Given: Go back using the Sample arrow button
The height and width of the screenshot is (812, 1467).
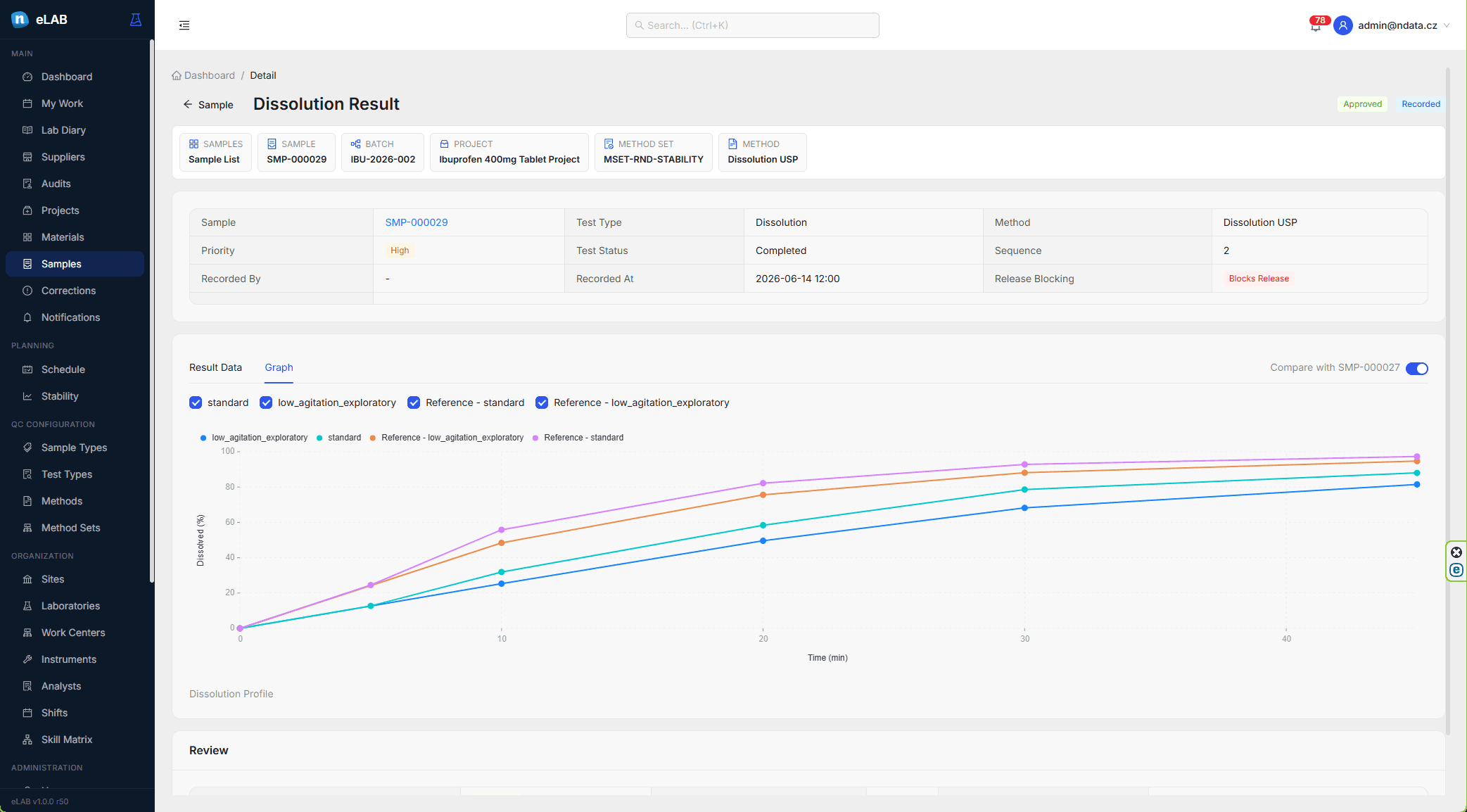Looking at the screenshot, I should click(x=208, y=105).
